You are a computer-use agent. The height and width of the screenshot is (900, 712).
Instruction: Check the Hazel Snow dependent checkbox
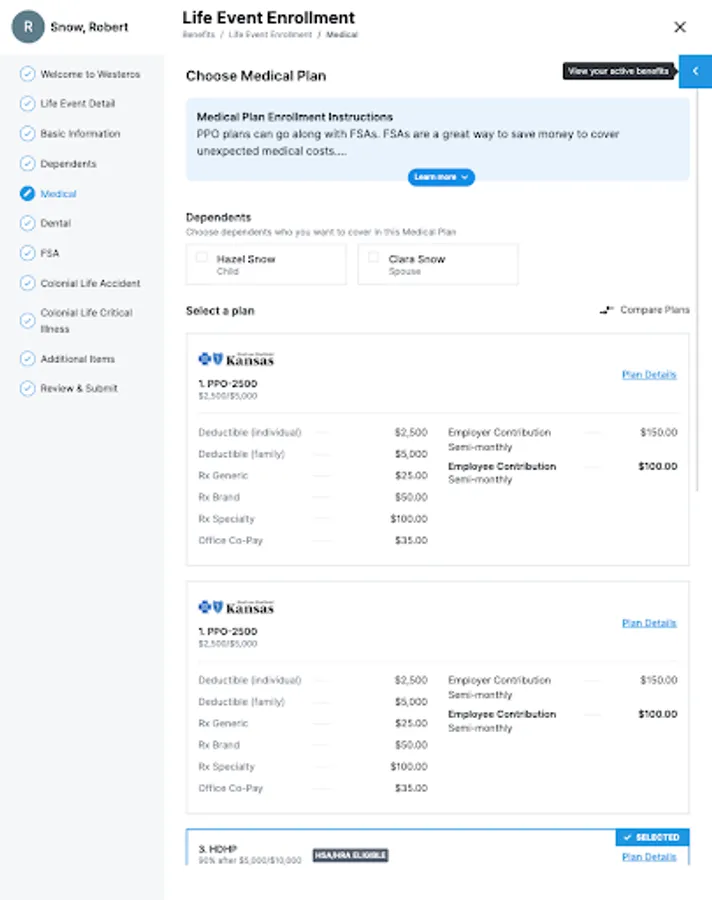(x=202, y=258)
